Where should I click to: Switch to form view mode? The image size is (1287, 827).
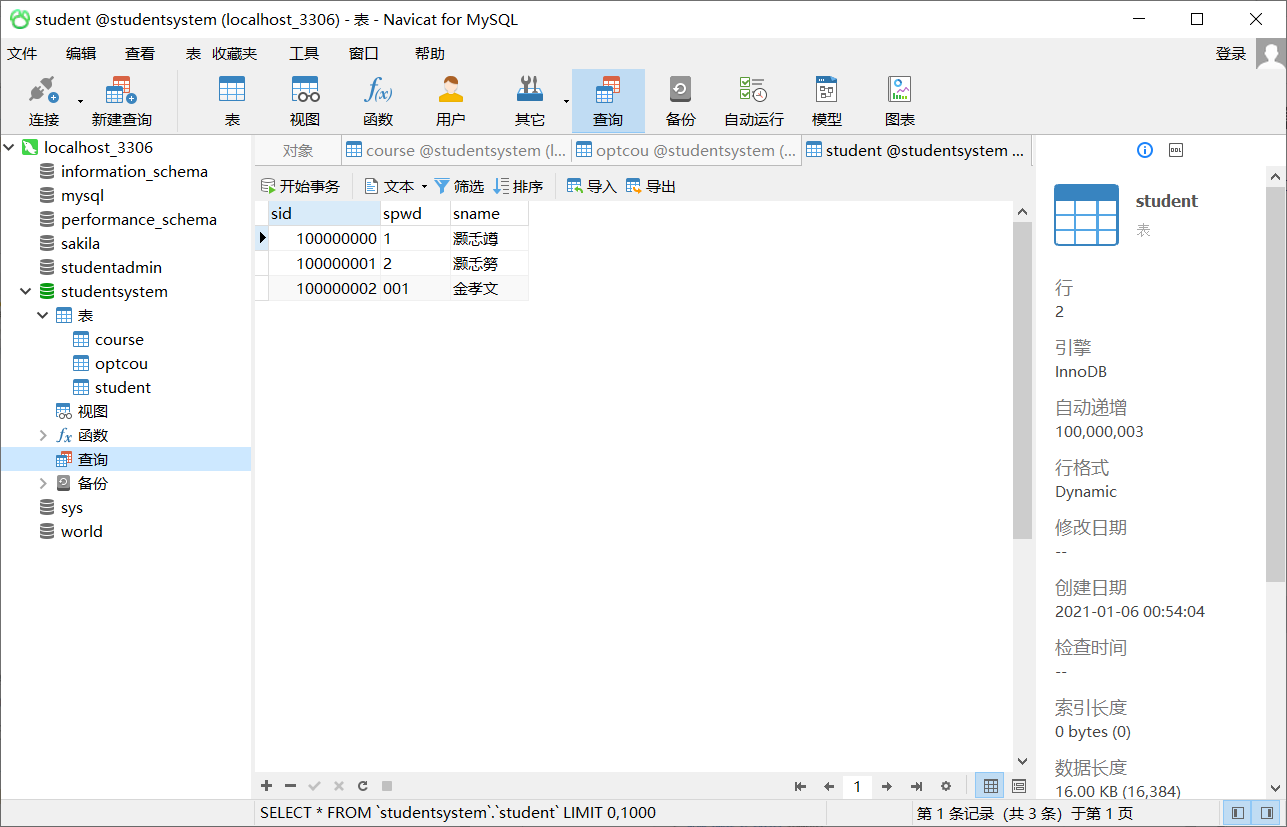(x=1019, y=786)
